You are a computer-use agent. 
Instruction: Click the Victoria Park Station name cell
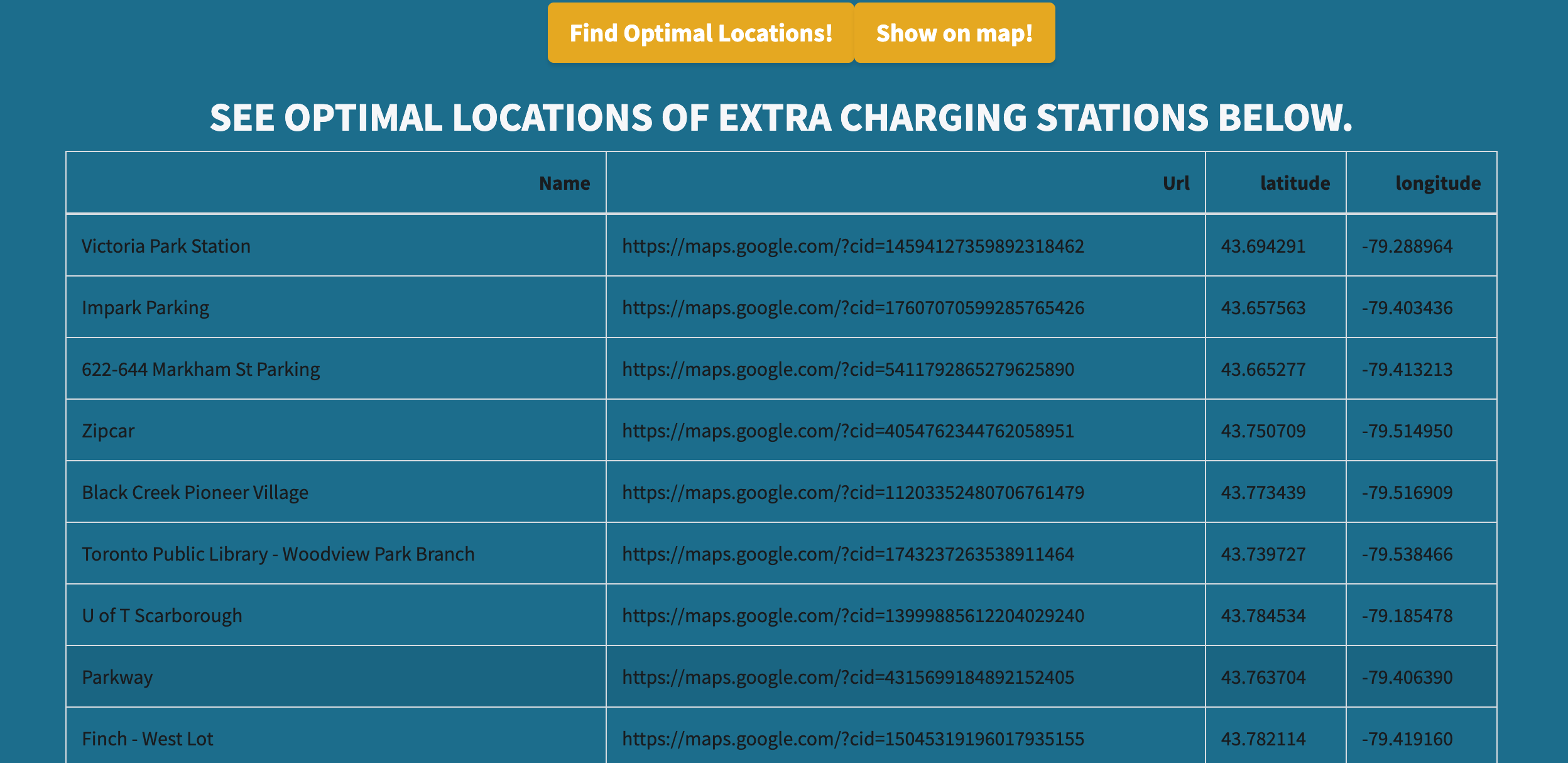tap(336, 246)
